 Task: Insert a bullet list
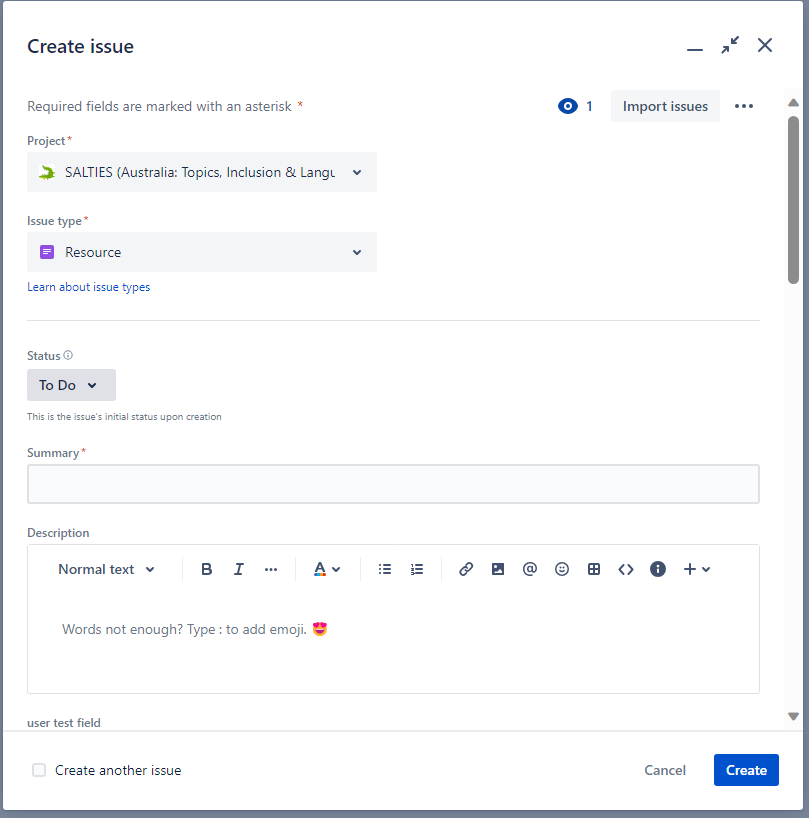[384, 569]
